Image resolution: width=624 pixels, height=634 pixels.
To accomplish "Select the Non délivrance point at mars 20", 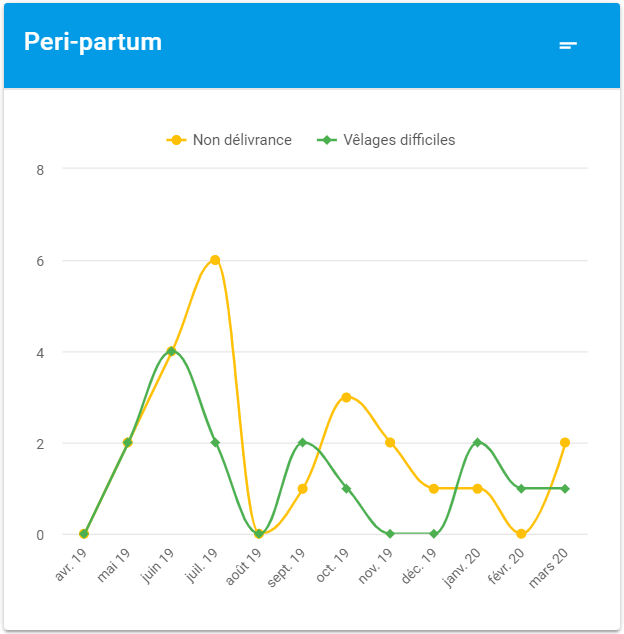I will (565, 443).
